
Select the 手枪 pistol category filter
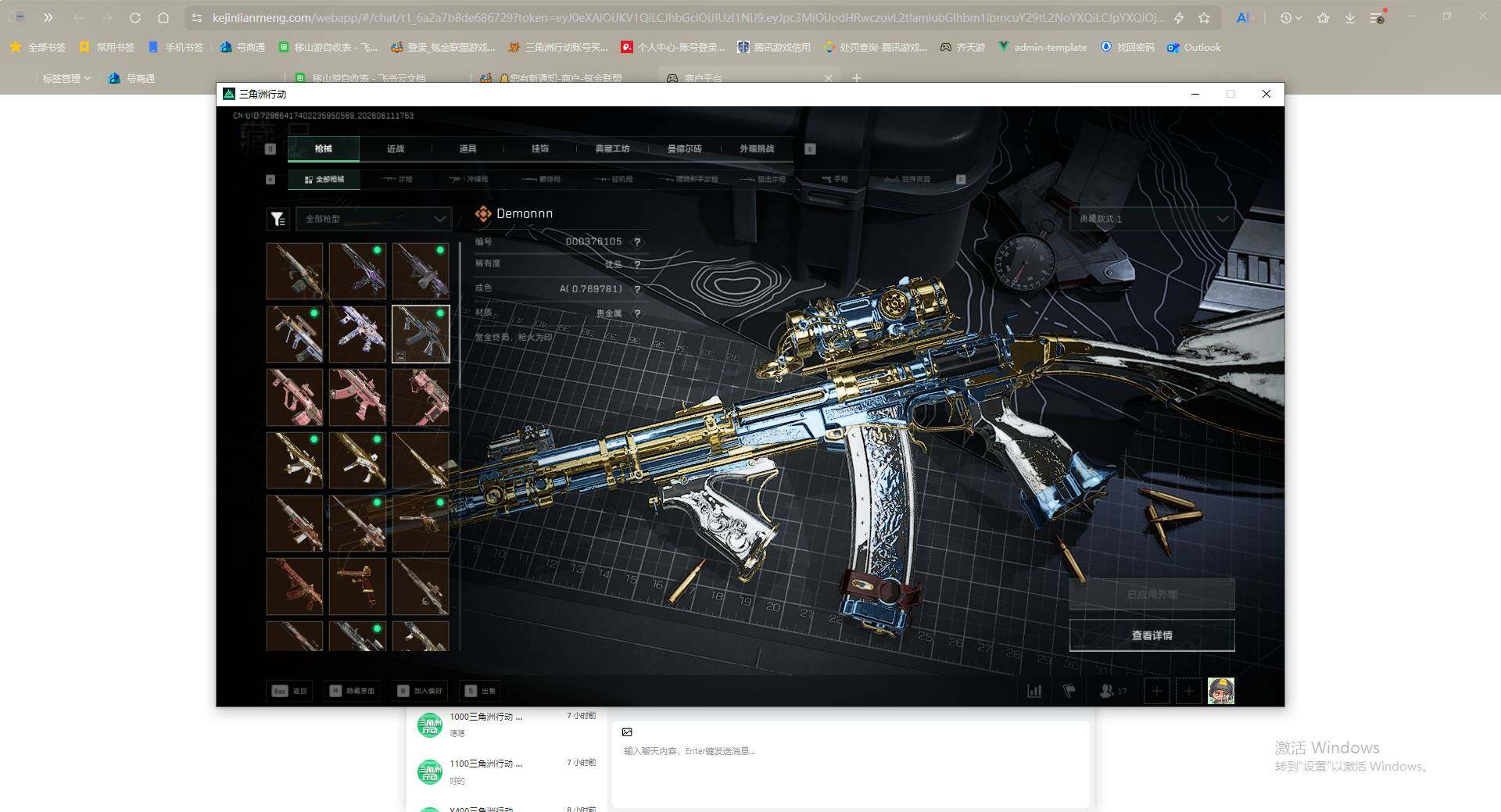pyautogui.click(x=835, y=179)
